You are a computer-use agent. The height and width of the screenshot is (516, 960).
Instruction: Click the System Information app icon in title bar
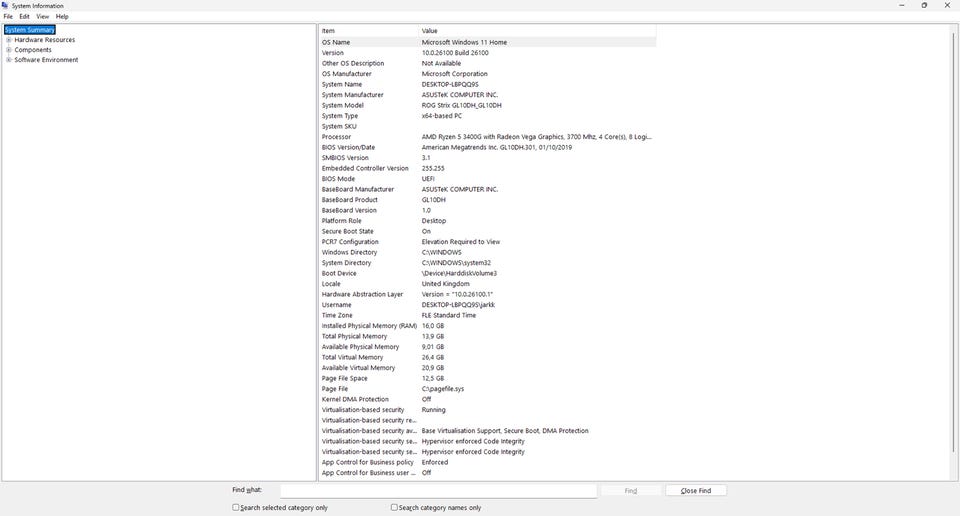6,5
